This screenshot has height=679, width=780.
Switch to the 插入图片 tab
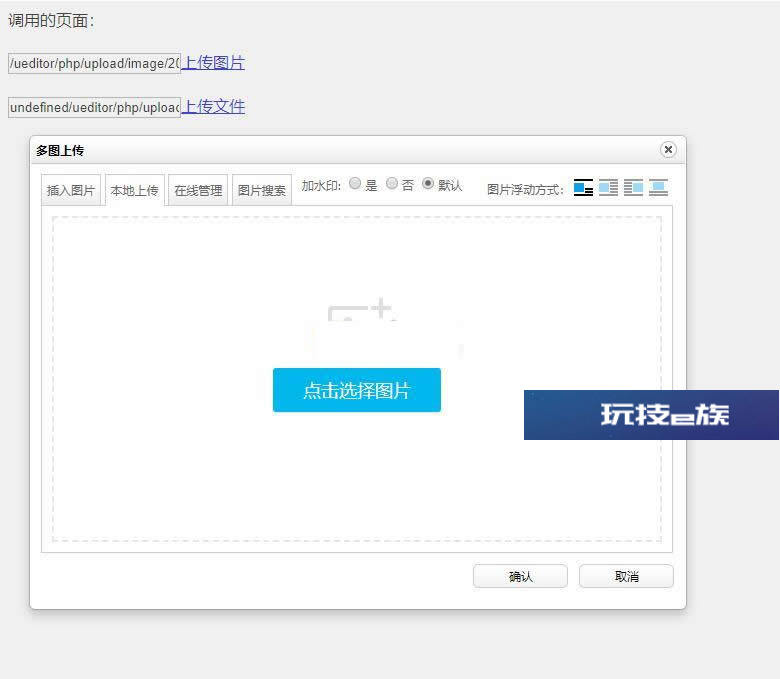[71, 190]
